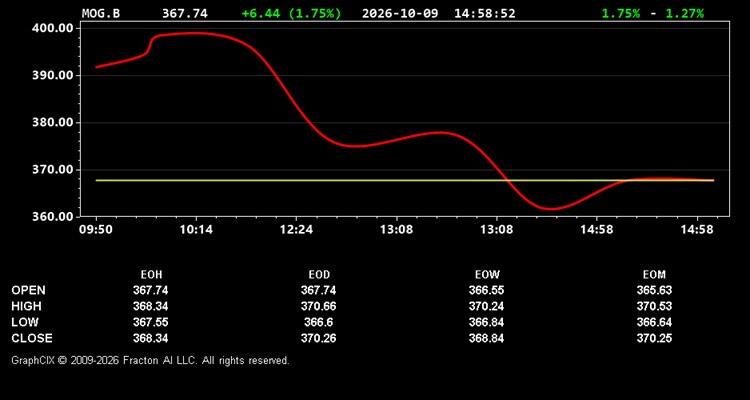Click the 09:50 time axis label
The width and height of the screenshot is (750, 400).
coord(96,230)
